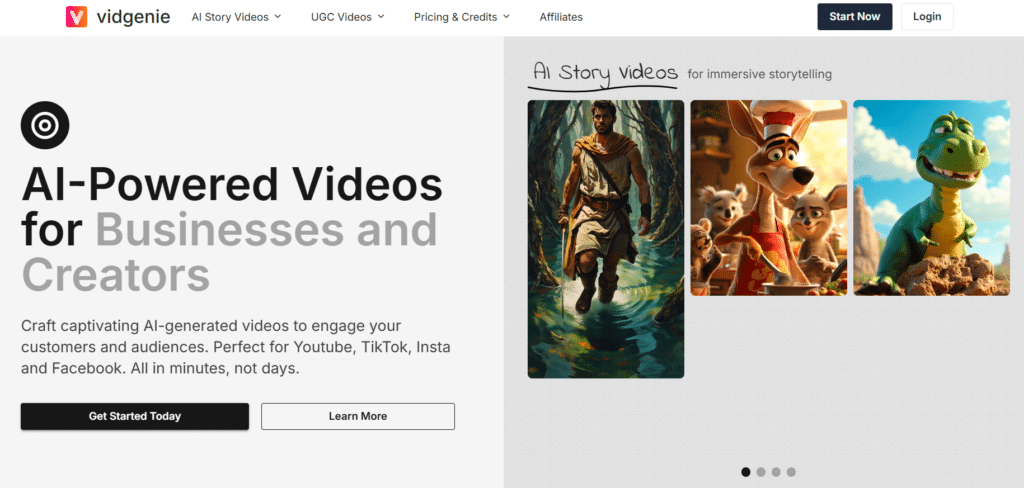Open the warrior walking in swamp video
The height and width of the screenshot is (488, 1024).
(606, 239)
